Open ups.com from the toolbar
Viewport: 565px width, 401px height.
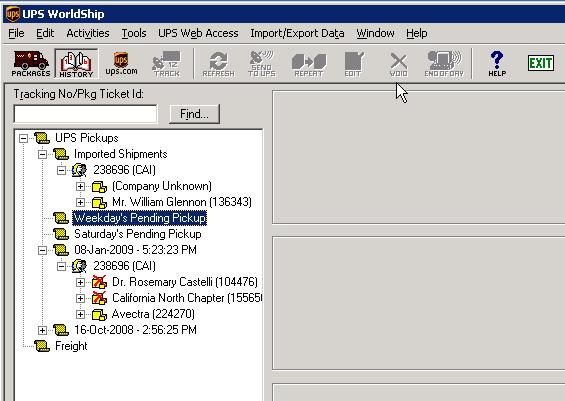tap(121, 64)
